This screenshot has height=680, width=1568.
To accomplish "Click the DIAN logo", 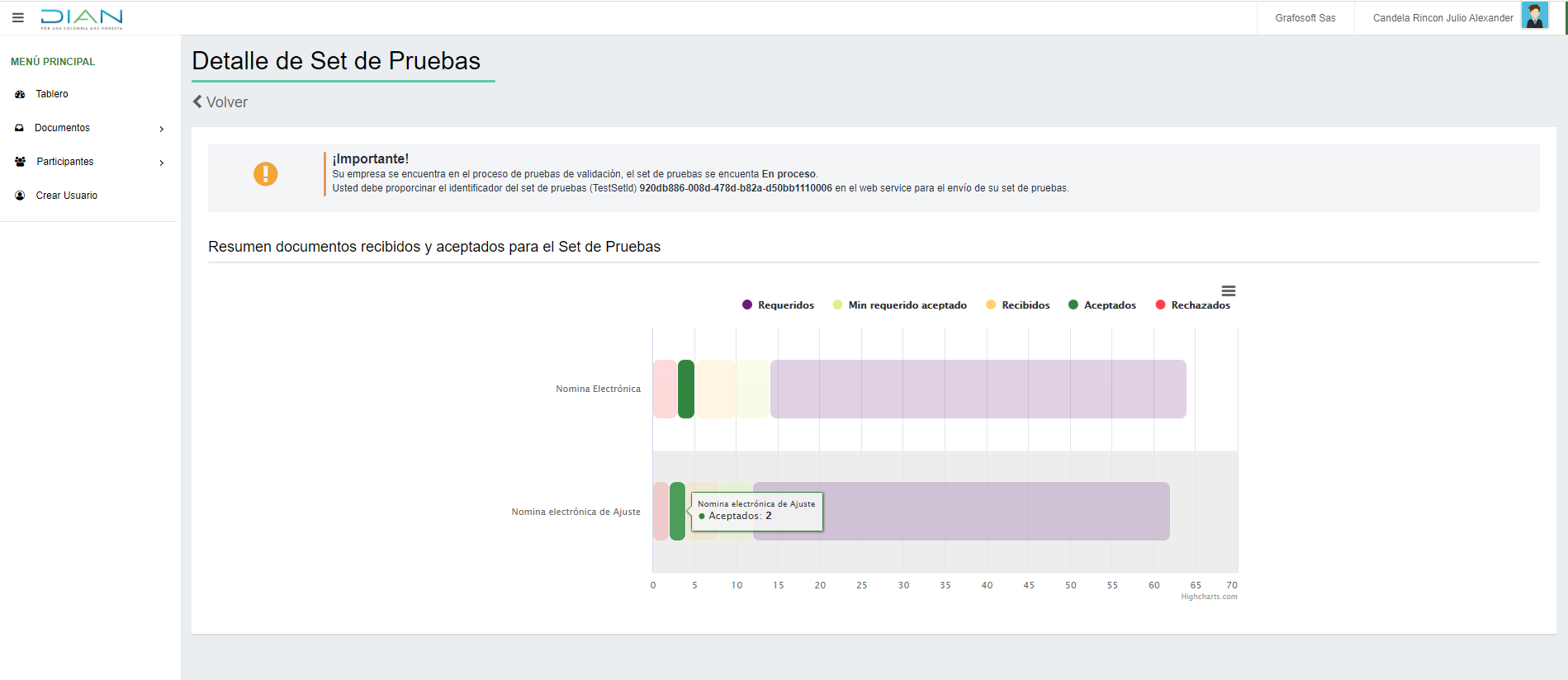I will [x=82, y=18].
